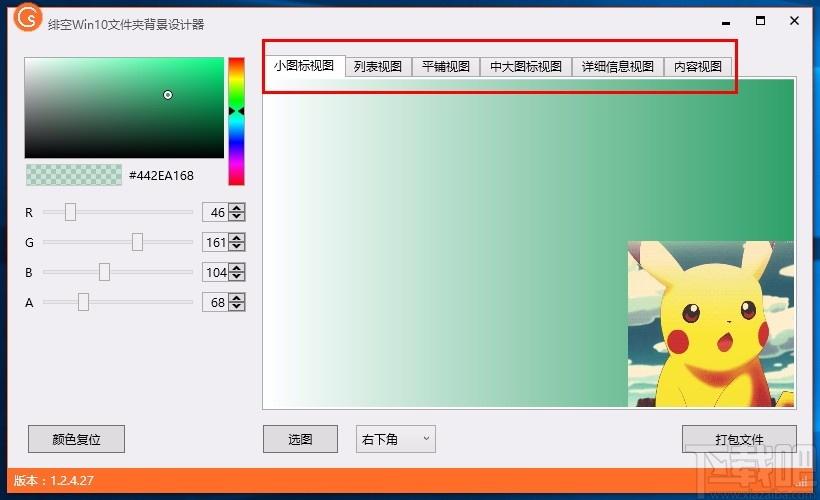Viewport: 820px width, 500px height.
Task: Pick a color in the green saturation square
Action: click(124, 108)
